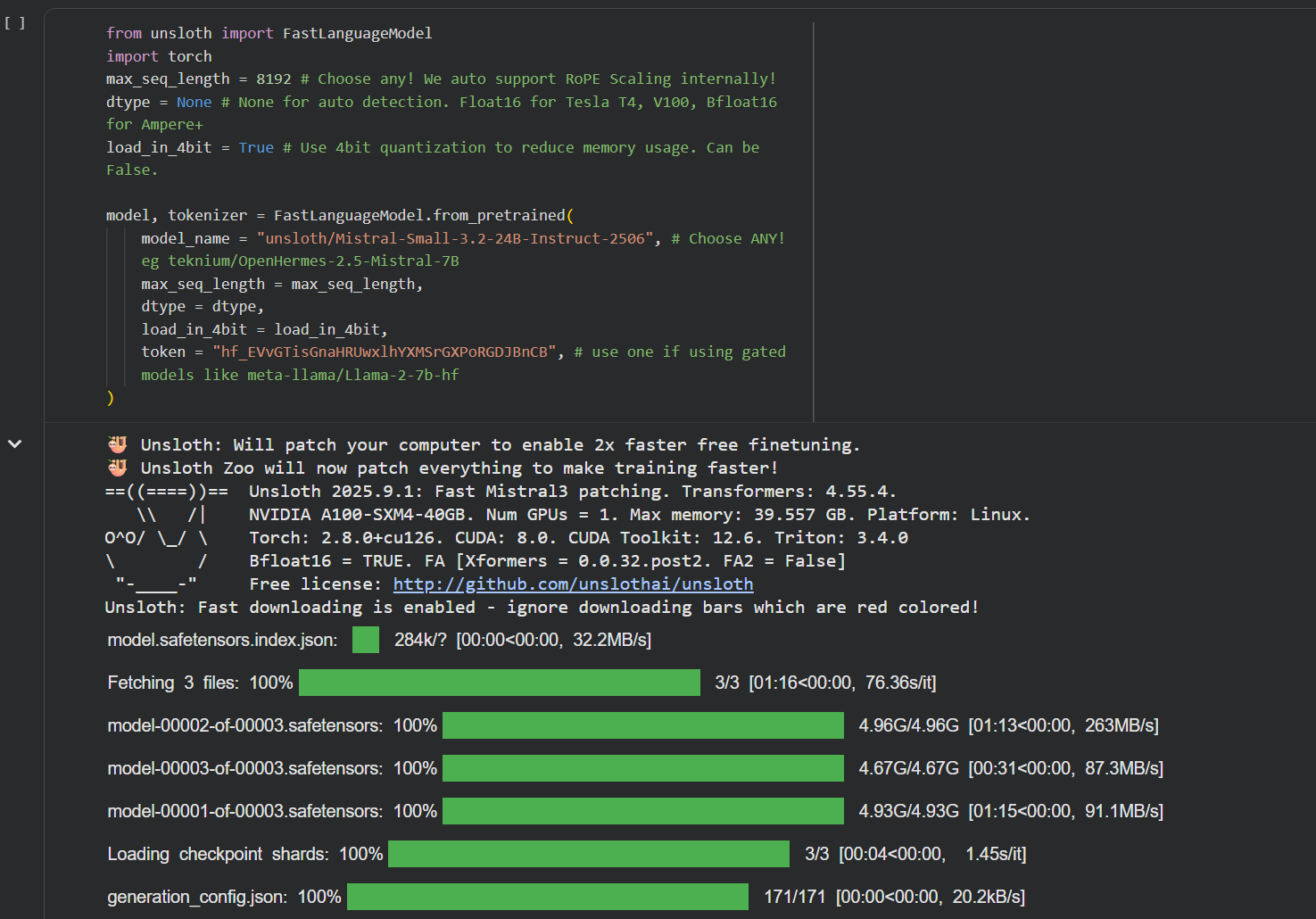Screen dimensions: 1316x919
Task: Click the model-00001-of-00003.safetensors progress bar
Action: tap(643, 811)
